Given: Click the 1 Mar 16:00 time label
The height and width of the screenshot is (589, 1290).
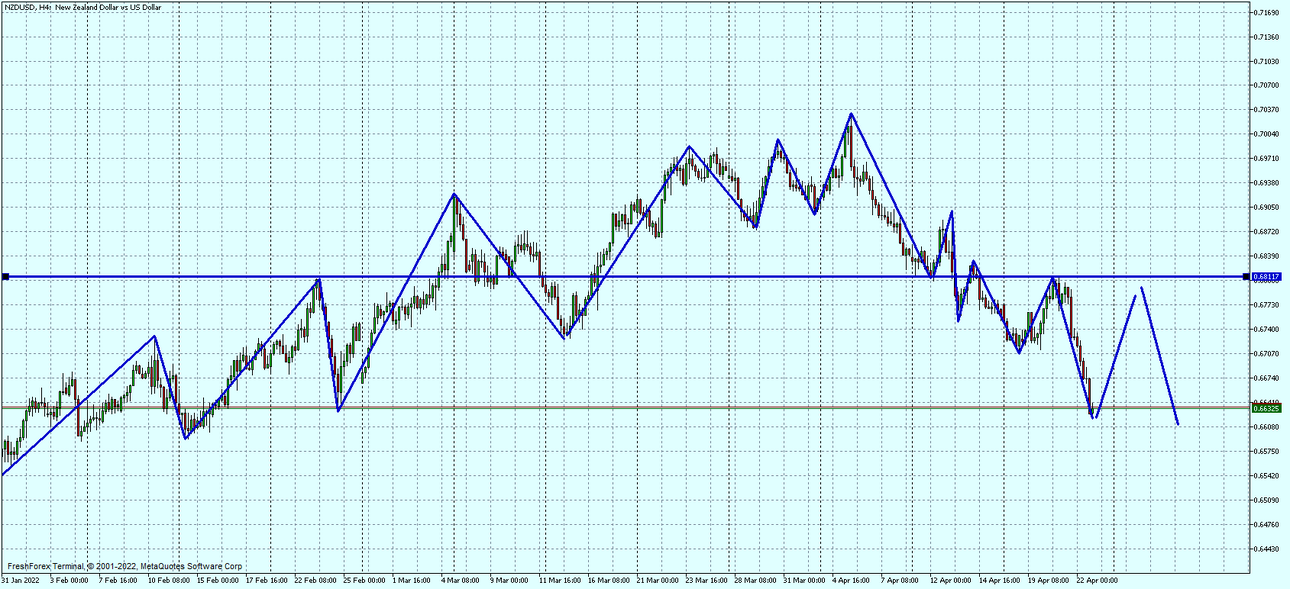Looking at the screenshot, I should (x=412, y=580).
